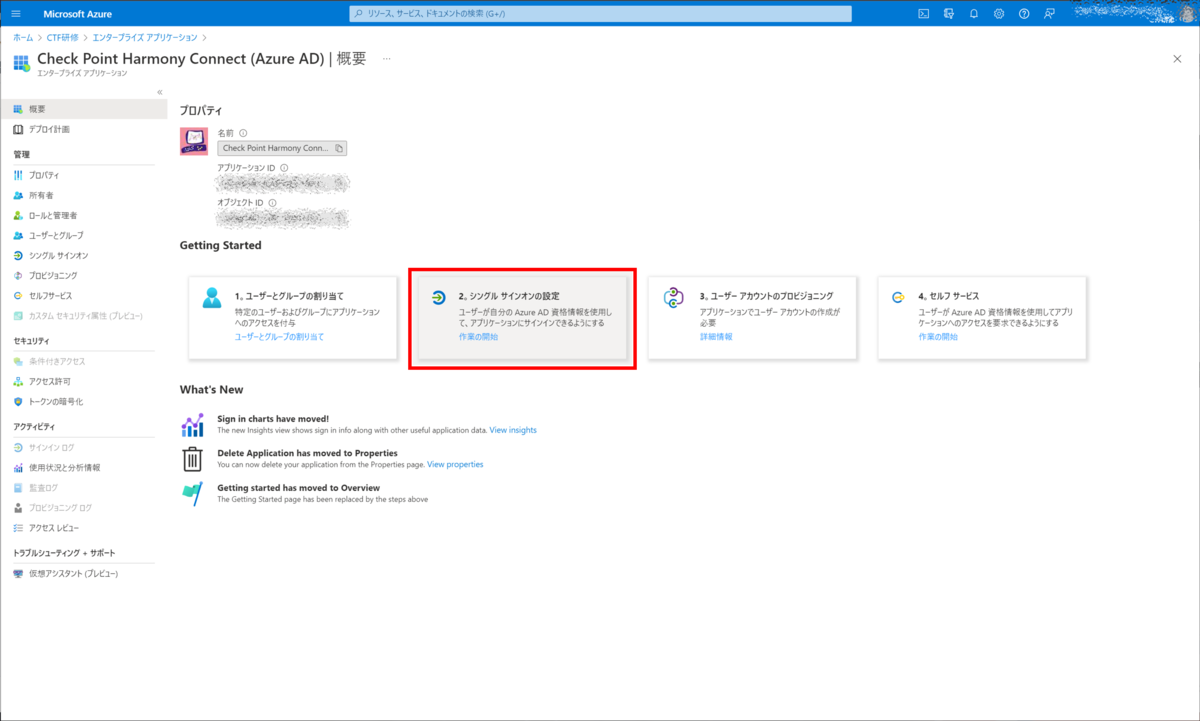Screen dimensions: 1200x721
Task: Select 概要 in the sidebar
Action: pyautogui.click(x=84, y=109)
